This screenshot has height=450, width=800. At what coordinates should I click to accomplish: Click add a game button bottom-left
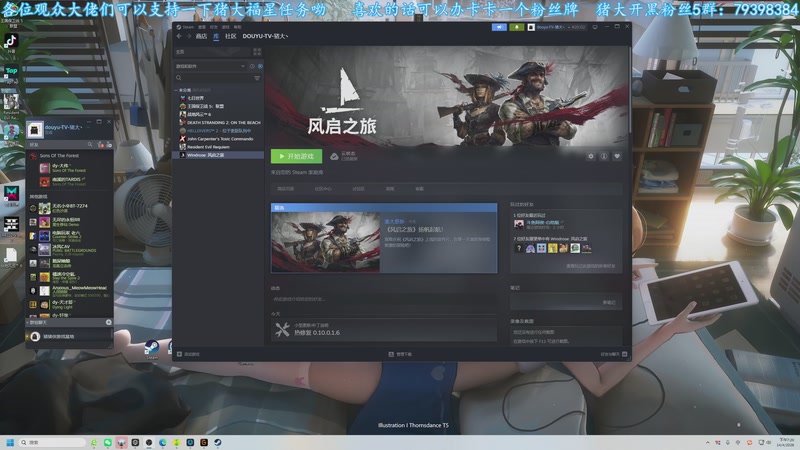(x=188, y=354)
